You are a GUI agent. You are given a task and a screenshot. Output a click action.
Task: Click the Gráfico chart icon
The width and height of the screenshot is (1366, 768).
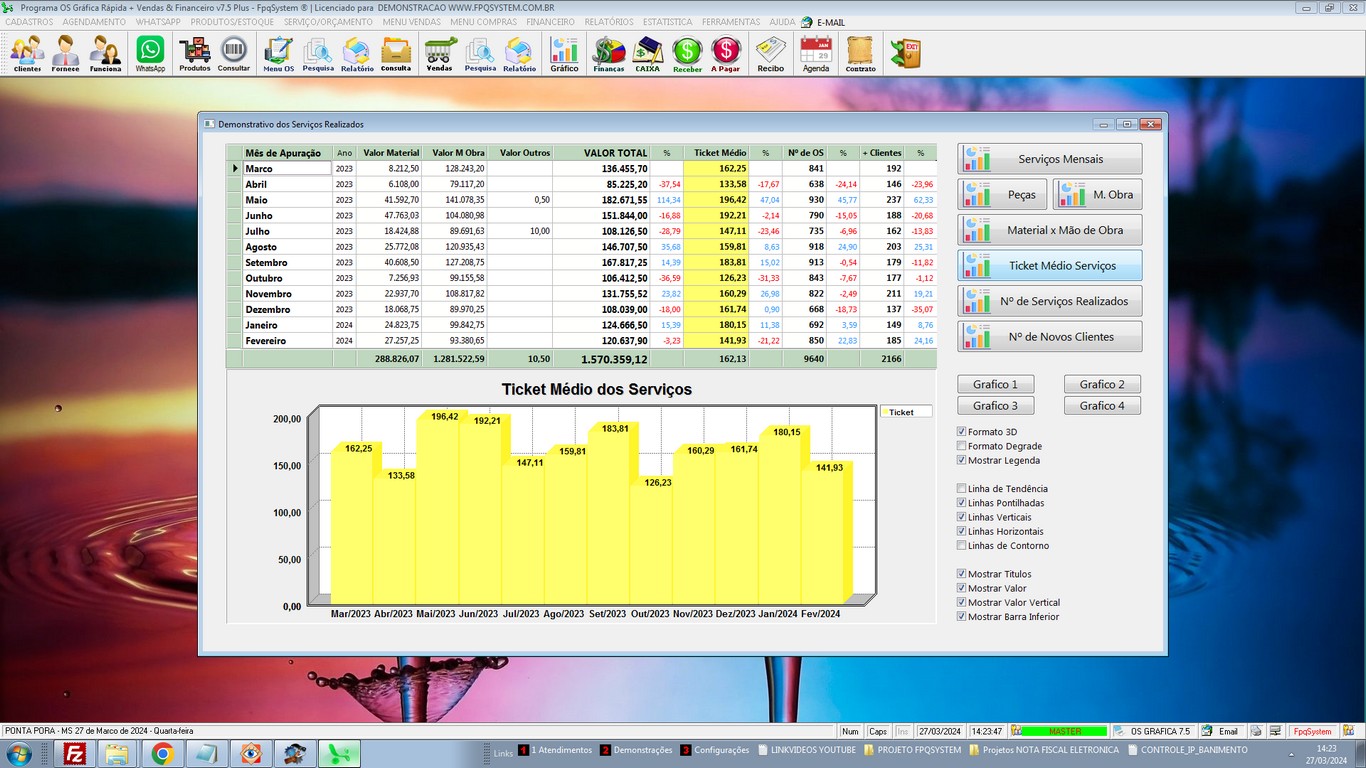pos(564,53)
